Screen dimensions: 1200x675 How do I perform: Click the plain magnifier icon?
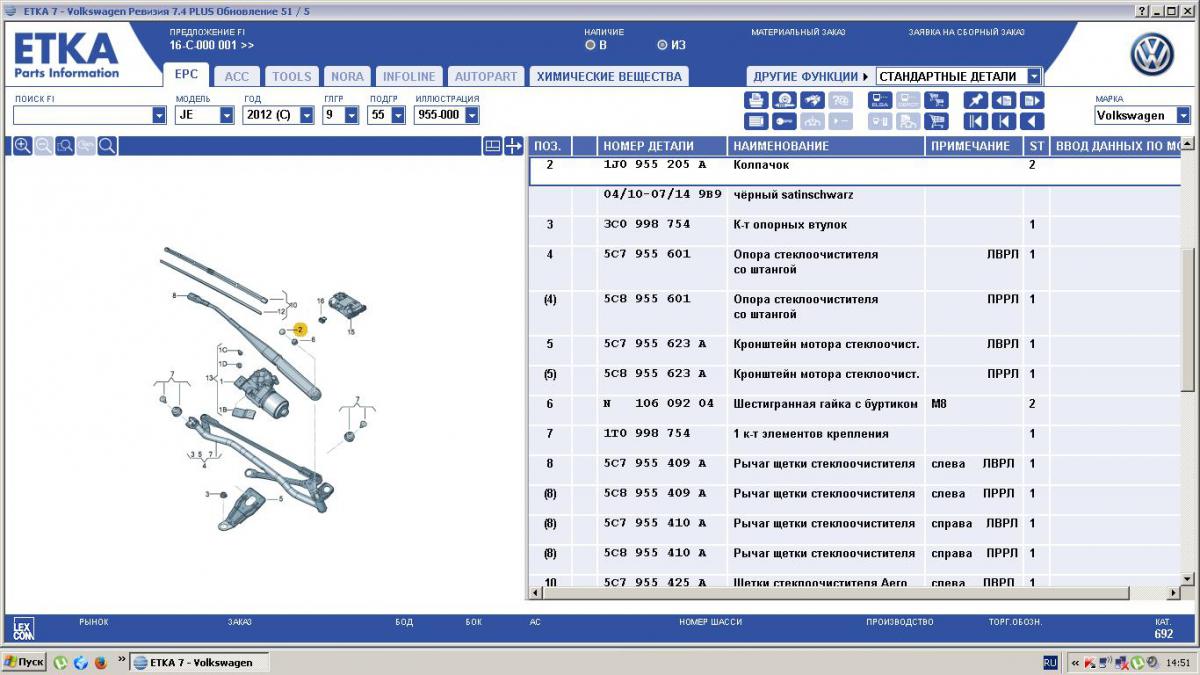[x=107, y=146]
